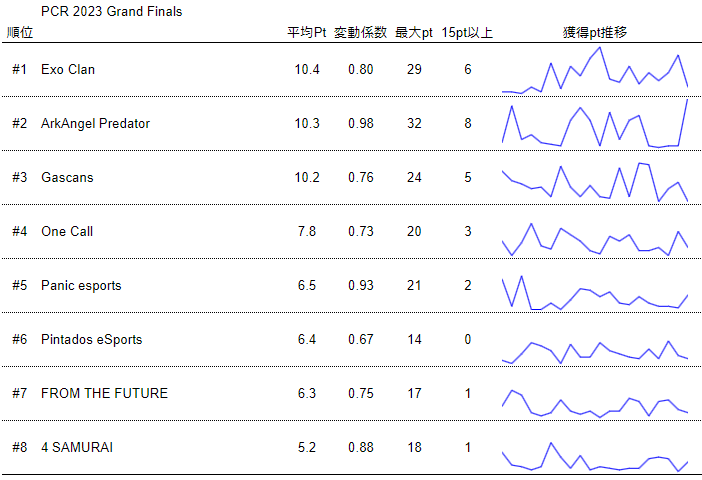Click the 平均Pt column header
702x480 pixels.
point(307,33)
